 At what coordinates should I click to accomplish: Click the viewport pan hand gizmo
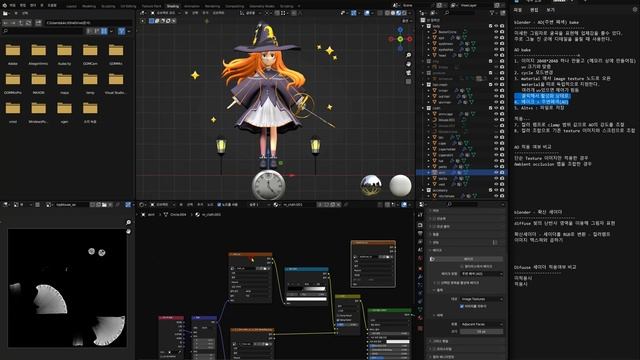[x=409, y=64]
